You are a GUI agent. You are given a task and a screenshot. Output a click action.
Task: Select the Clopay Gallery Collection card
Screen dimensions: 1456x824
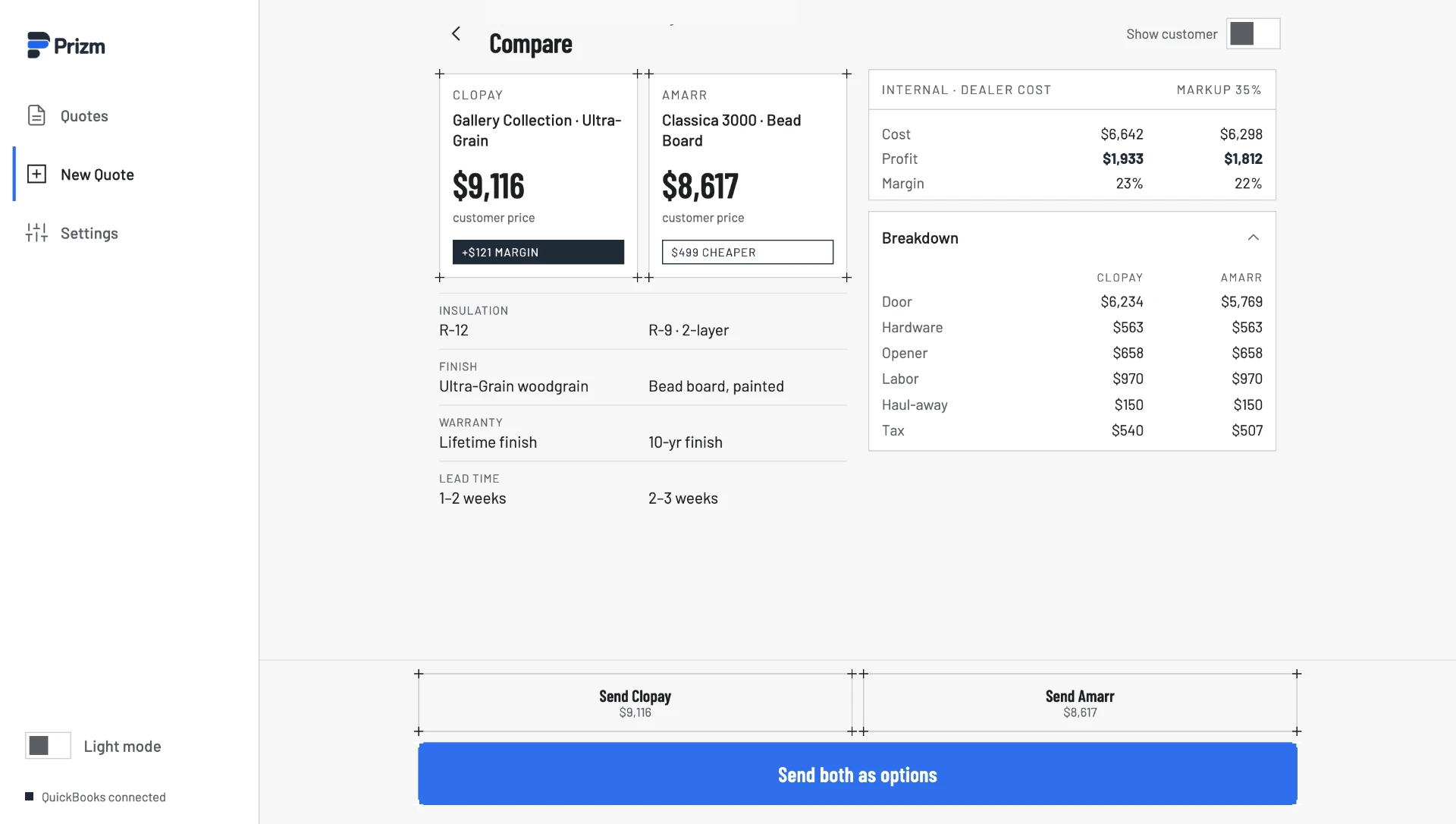[x=538, y=175]
